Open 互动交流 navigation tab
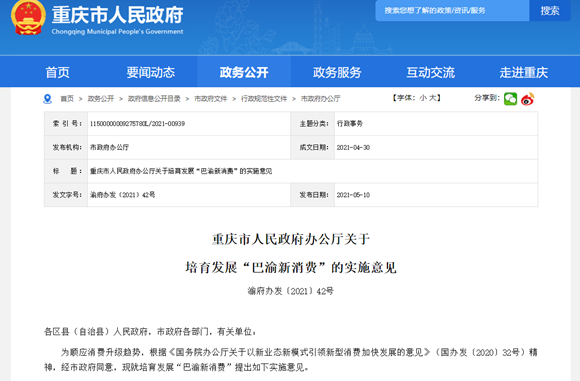The height and width of the screenshot is (381, 580). pos(431,72)
